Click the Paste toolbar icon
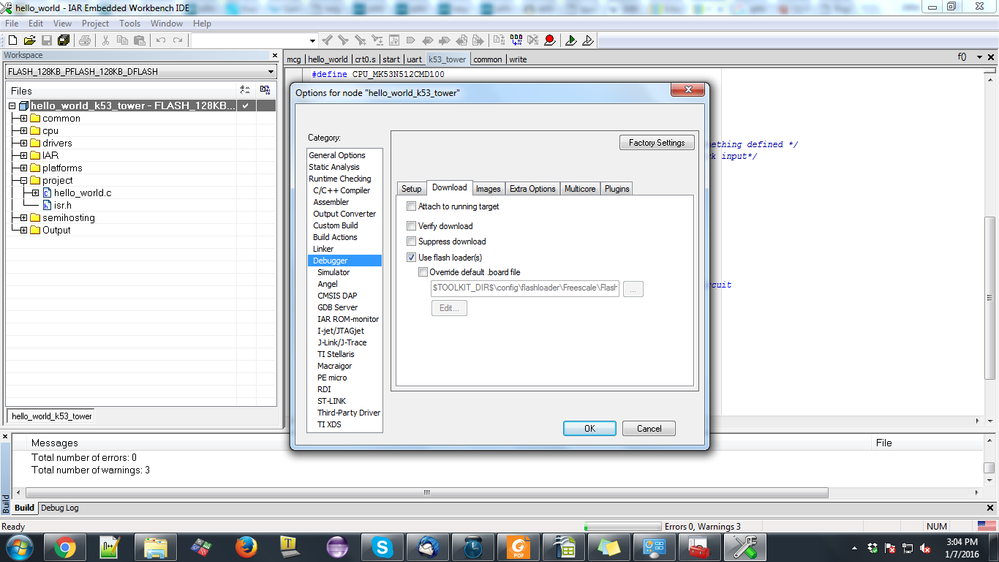 pos(140,40)
